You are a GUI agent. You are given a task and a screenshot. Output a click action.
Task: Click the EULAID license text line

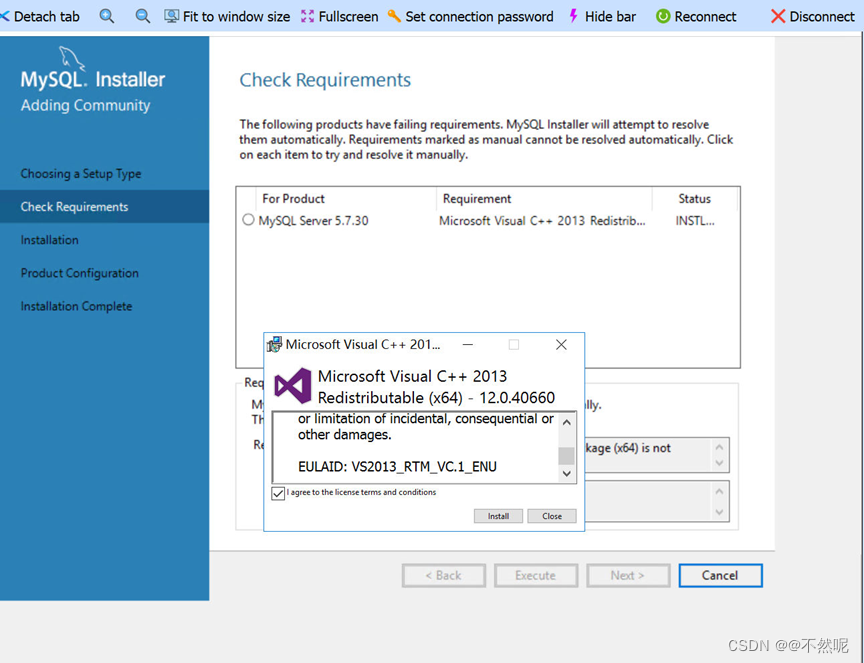[x=397, y=467]
